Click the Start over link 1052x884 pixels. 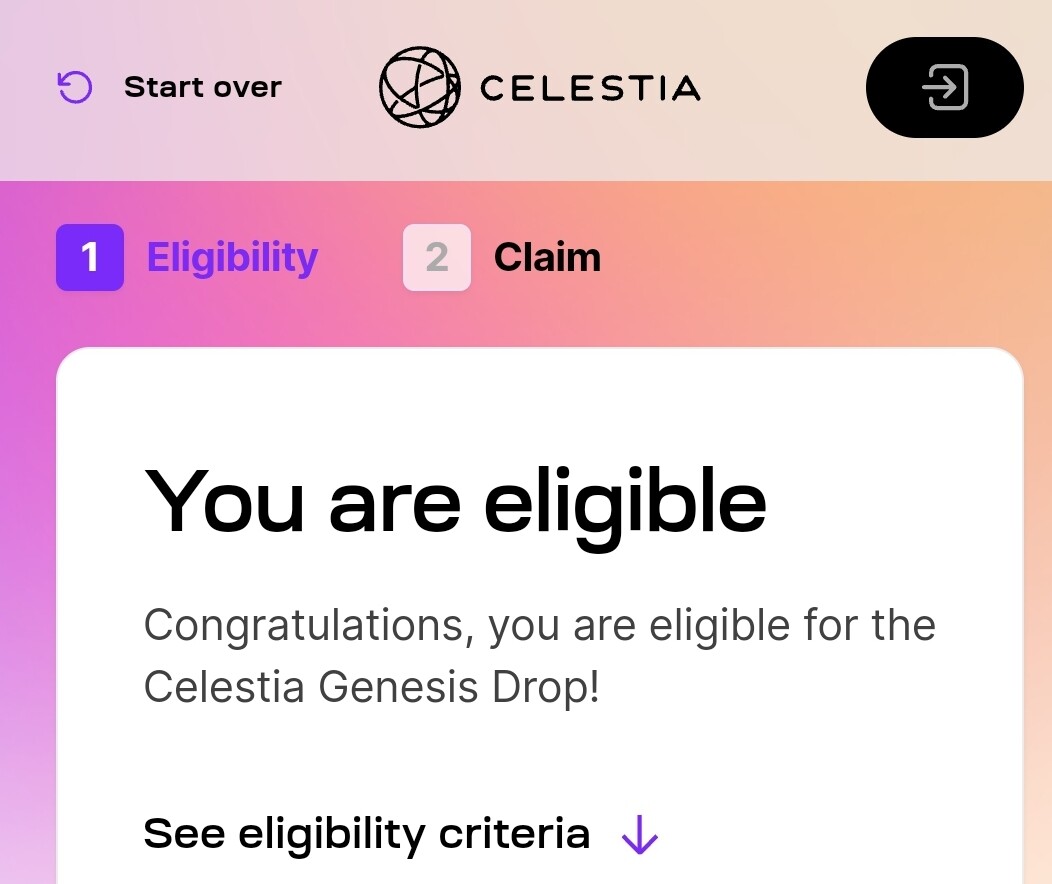[201, 87]
